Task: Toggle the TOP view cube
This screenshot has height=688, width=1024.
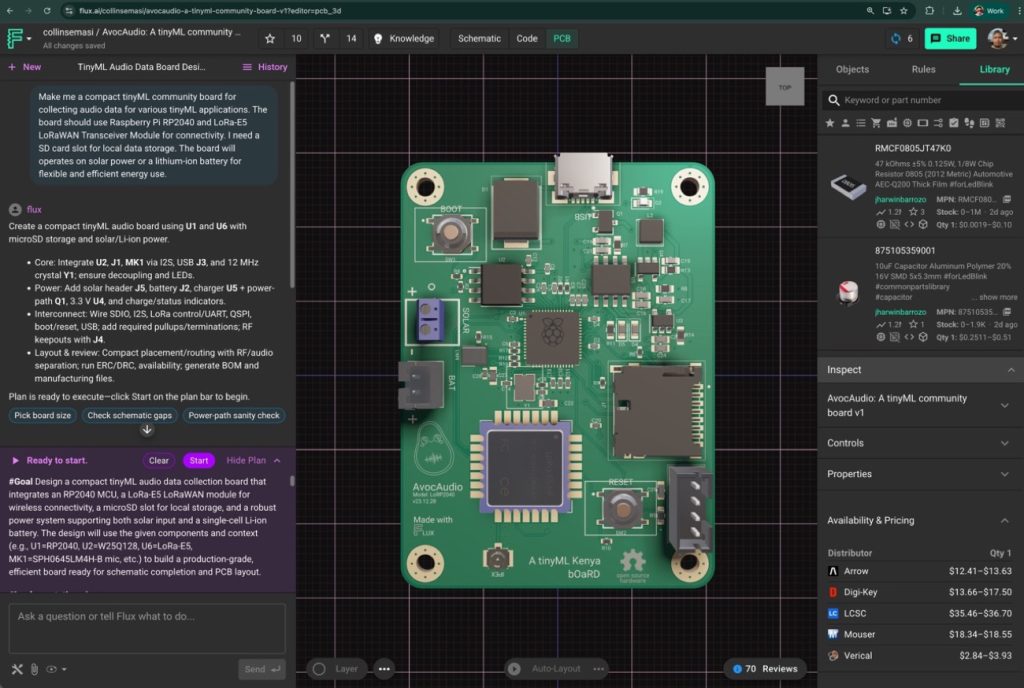Action: click(x=785, y=87)
